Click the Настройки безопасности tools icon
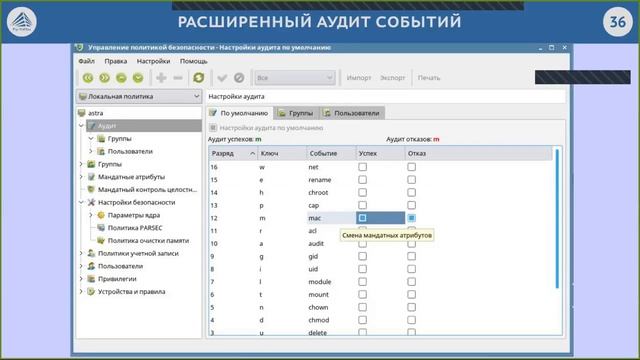The image size is (640, 360). tap(91, 202)
